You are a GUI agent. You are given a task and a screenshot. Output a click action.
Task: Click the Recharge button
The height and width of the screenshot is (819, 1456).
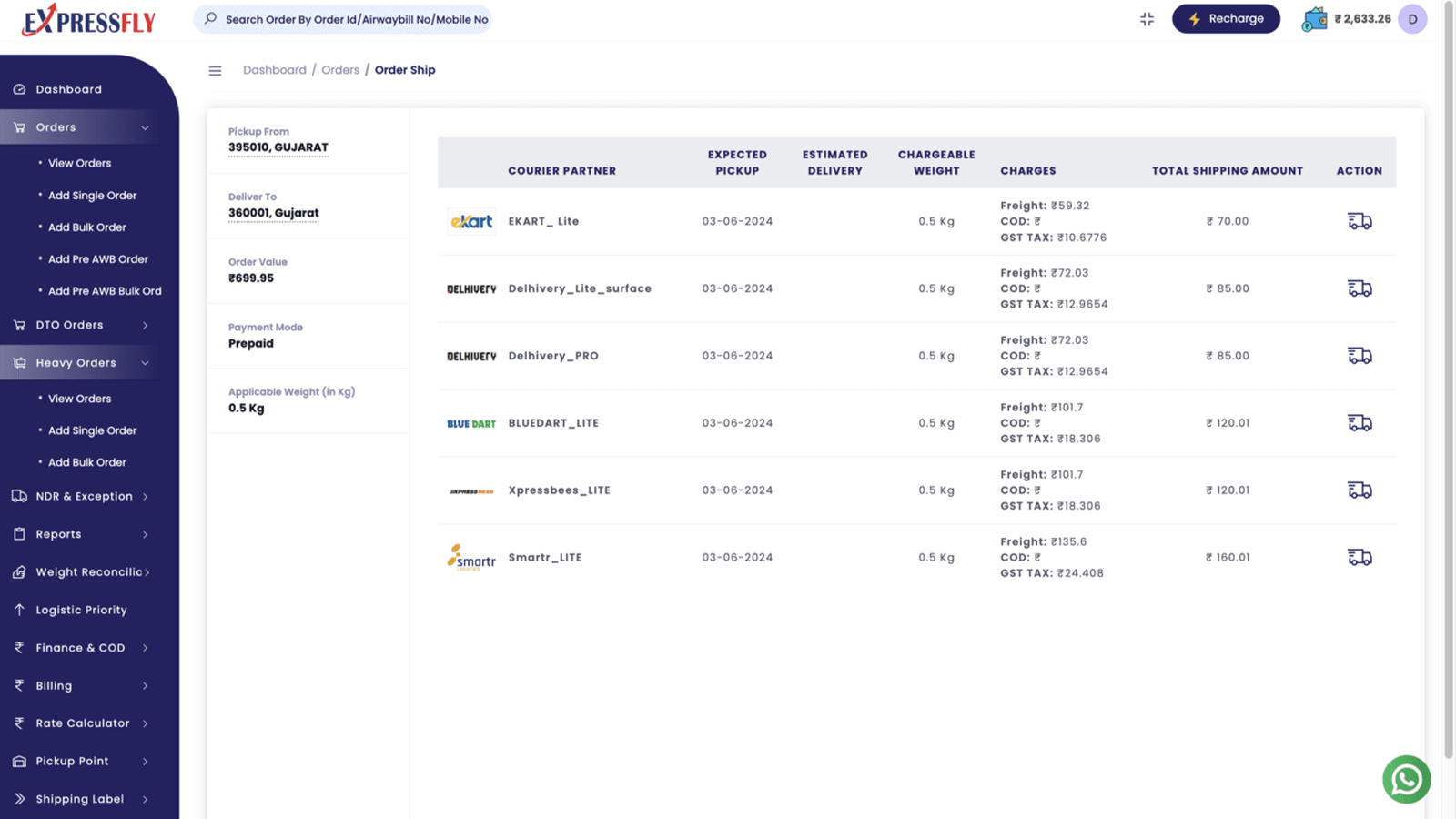[1226, 18]
